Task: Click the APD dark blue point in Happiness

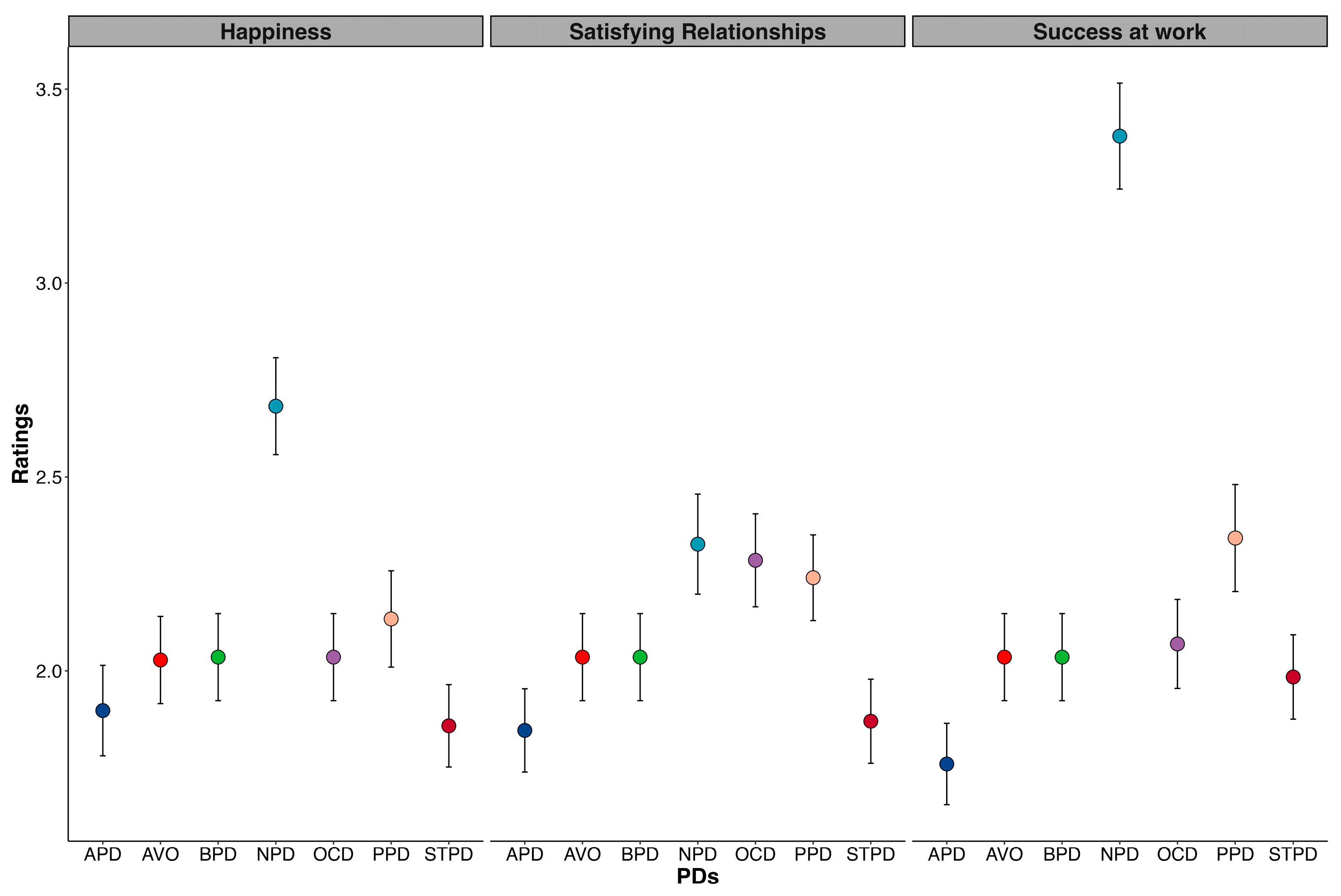Action: [103, 710]
